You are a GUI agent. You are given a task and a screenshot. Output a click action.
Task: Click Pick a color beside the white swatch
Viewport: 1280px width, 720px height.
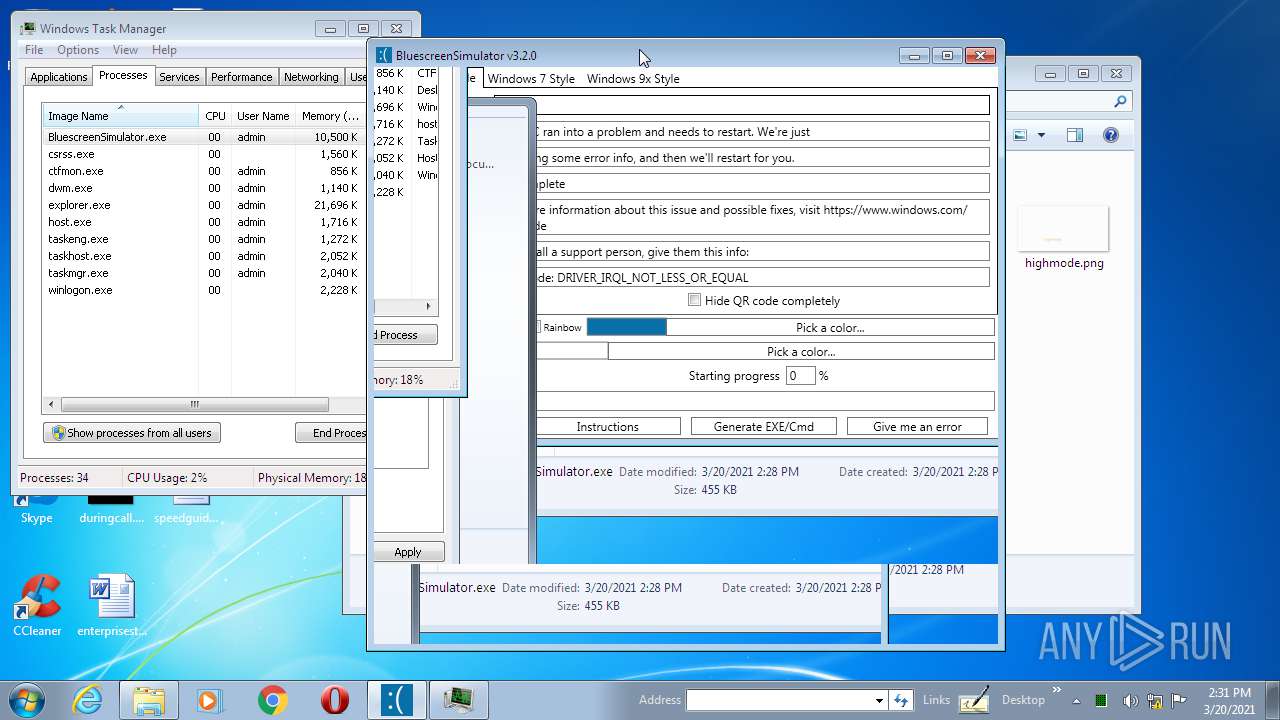(x=801, y=351)
